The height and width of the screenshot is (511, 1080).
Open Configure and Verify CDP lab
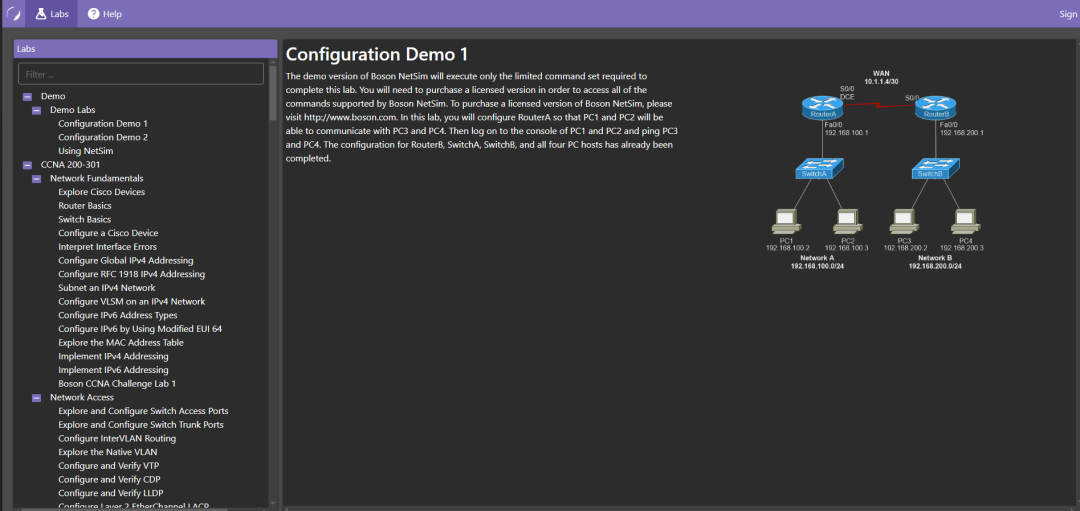tap(110, 479)
